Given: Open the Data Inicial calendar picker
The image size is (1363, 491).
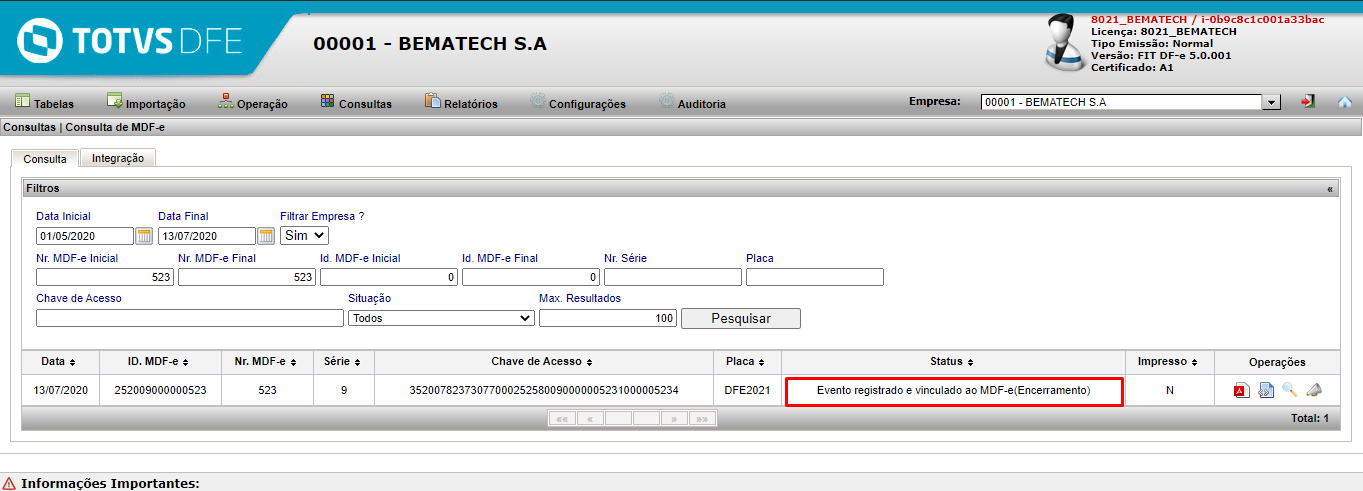Looking at the screenshot, I should 143,236.
